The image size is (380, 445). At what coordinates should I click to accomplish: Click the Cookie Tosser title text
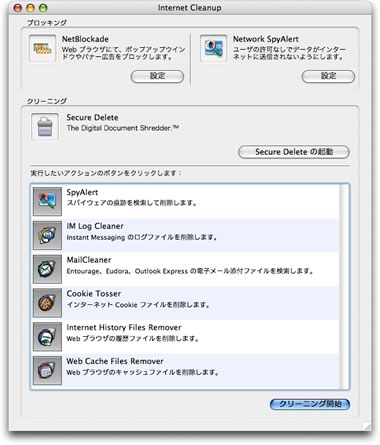[94, 294]
